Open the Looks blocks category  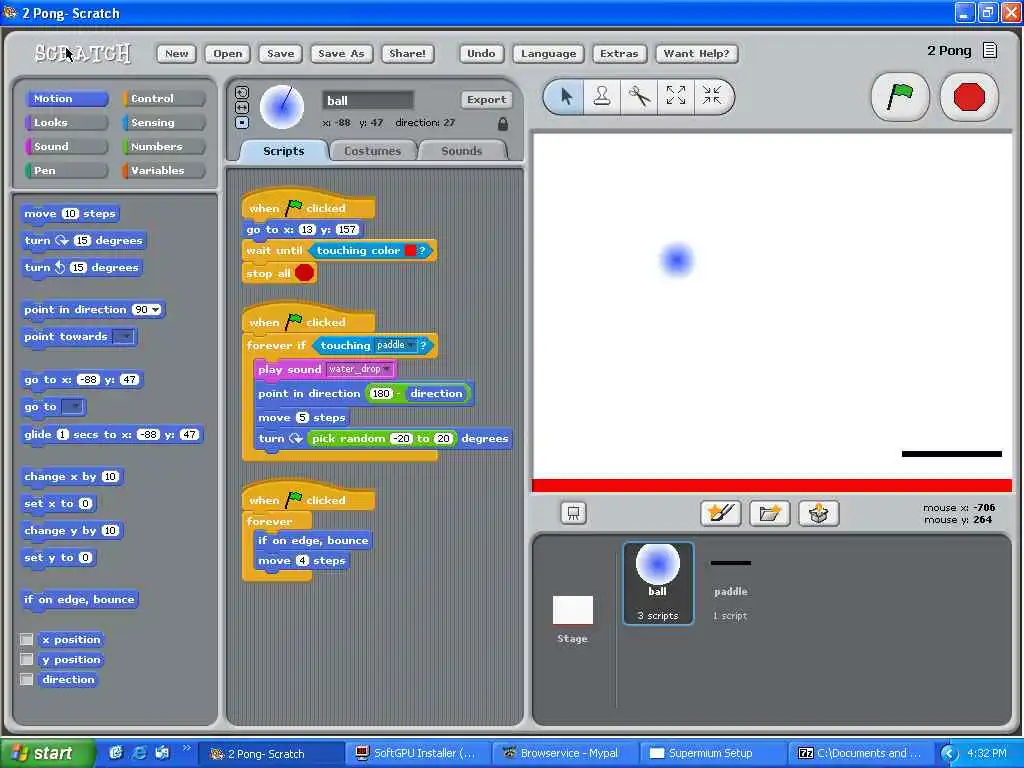click(x=66, y=123)
